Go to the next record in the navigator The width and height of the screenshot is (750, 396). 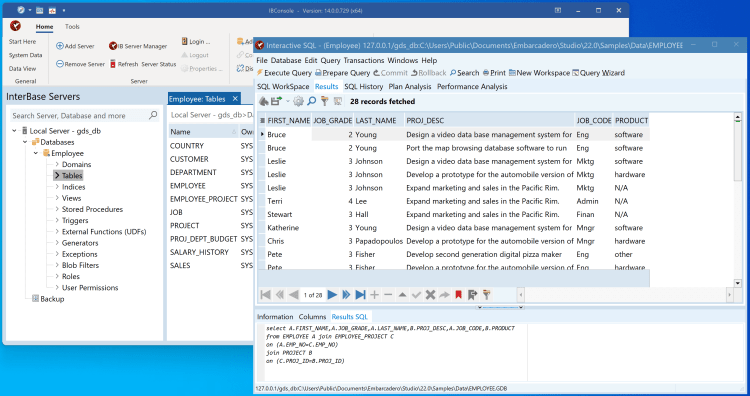[x=332, y=295]
